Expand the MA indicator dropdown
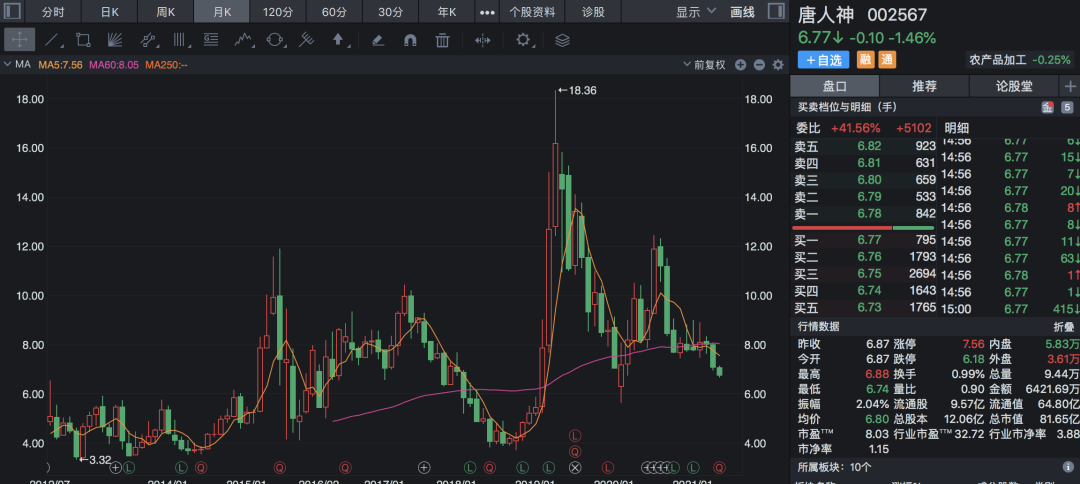This screenshot has height=484, width=1080. [x=18, y=65]
